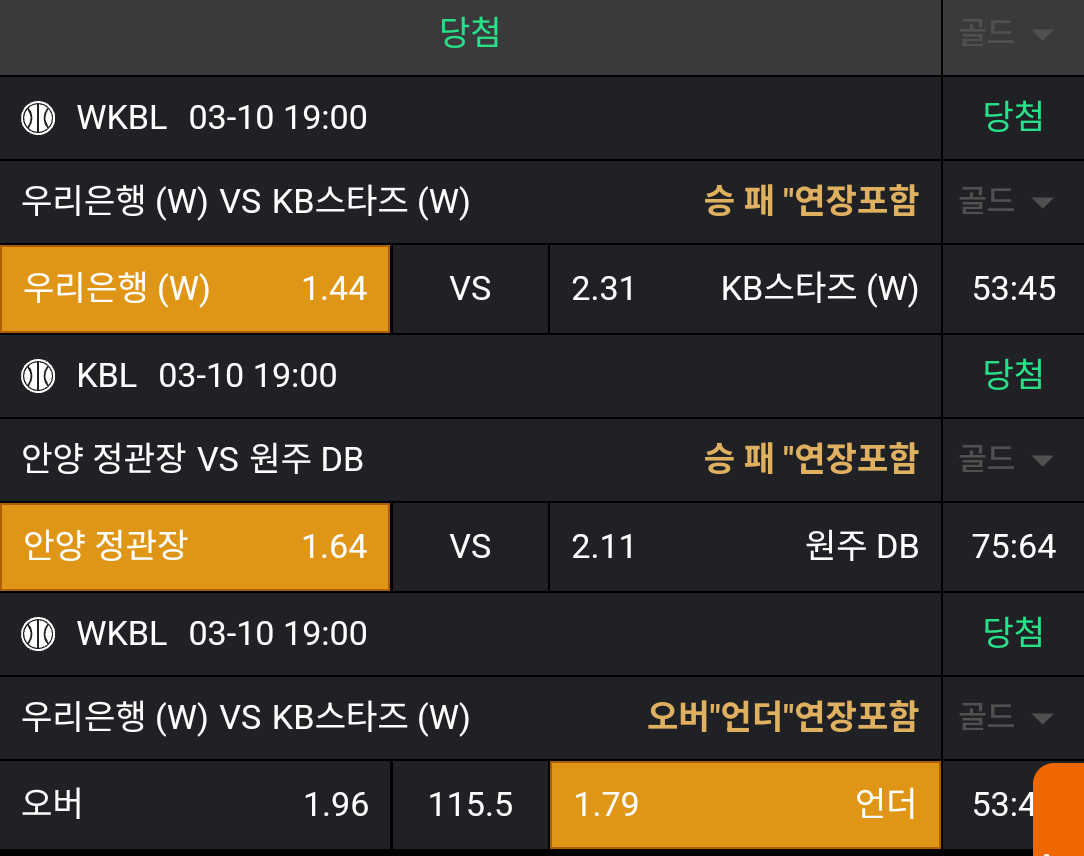Click the green 당첨 header tab
Screen dimensions: 1084x856
[x=470, y=34]
